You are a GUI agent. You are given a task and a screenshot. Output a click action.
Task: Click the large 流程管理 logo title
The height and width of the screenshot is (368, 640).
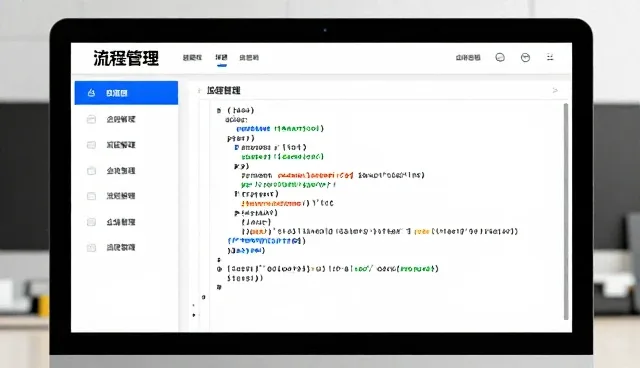coord(126,58)
